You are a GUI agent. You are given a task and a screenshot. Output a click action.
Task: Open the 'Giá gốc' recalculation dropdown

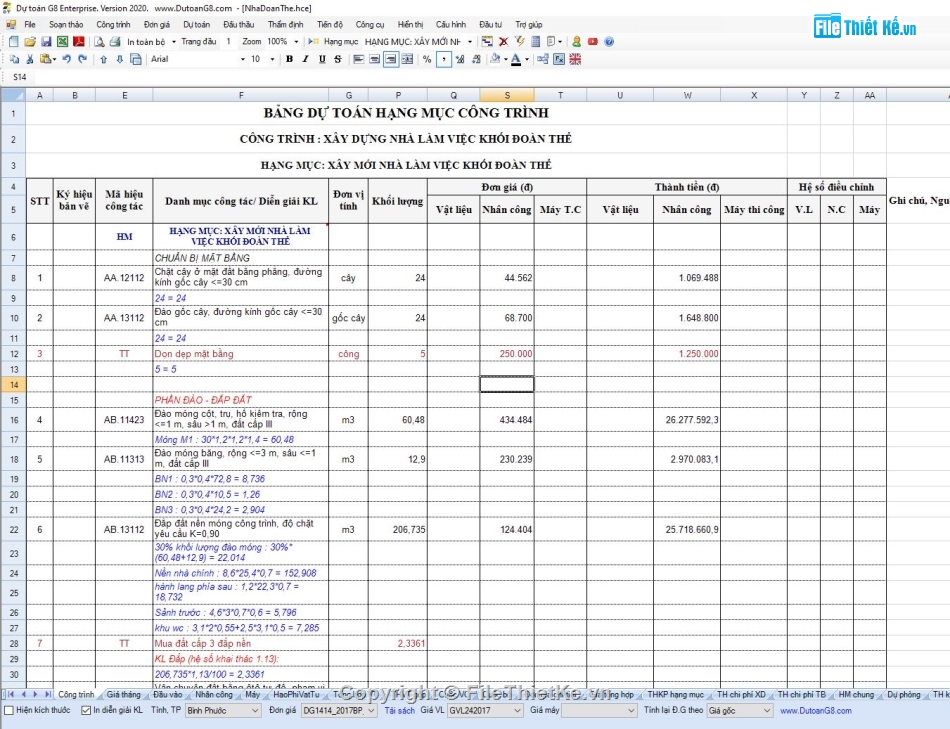pyautogui.click(x=739, y=710)
